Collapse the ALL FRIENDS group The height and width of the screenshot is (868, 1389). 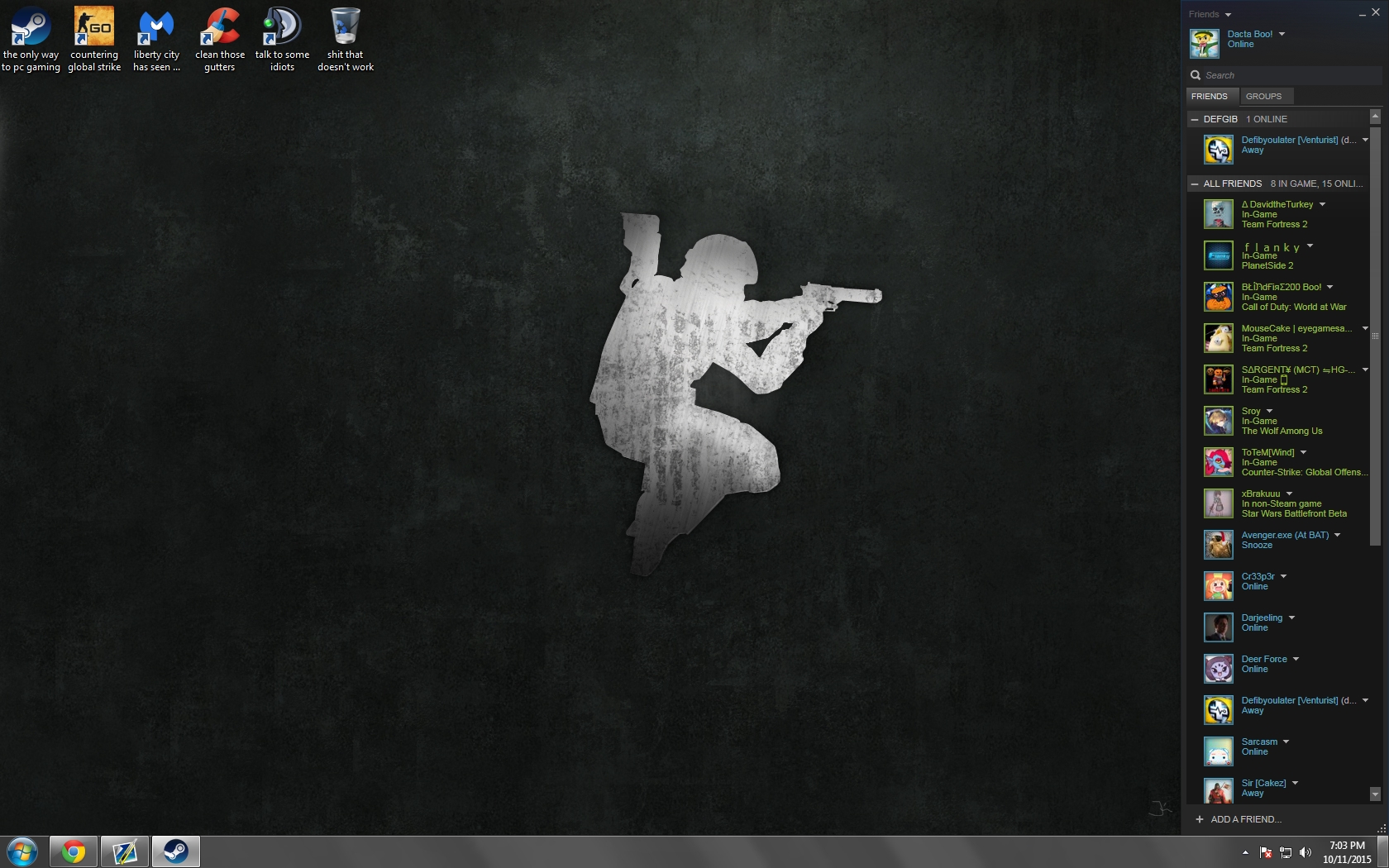click(x=1195, y=184)
